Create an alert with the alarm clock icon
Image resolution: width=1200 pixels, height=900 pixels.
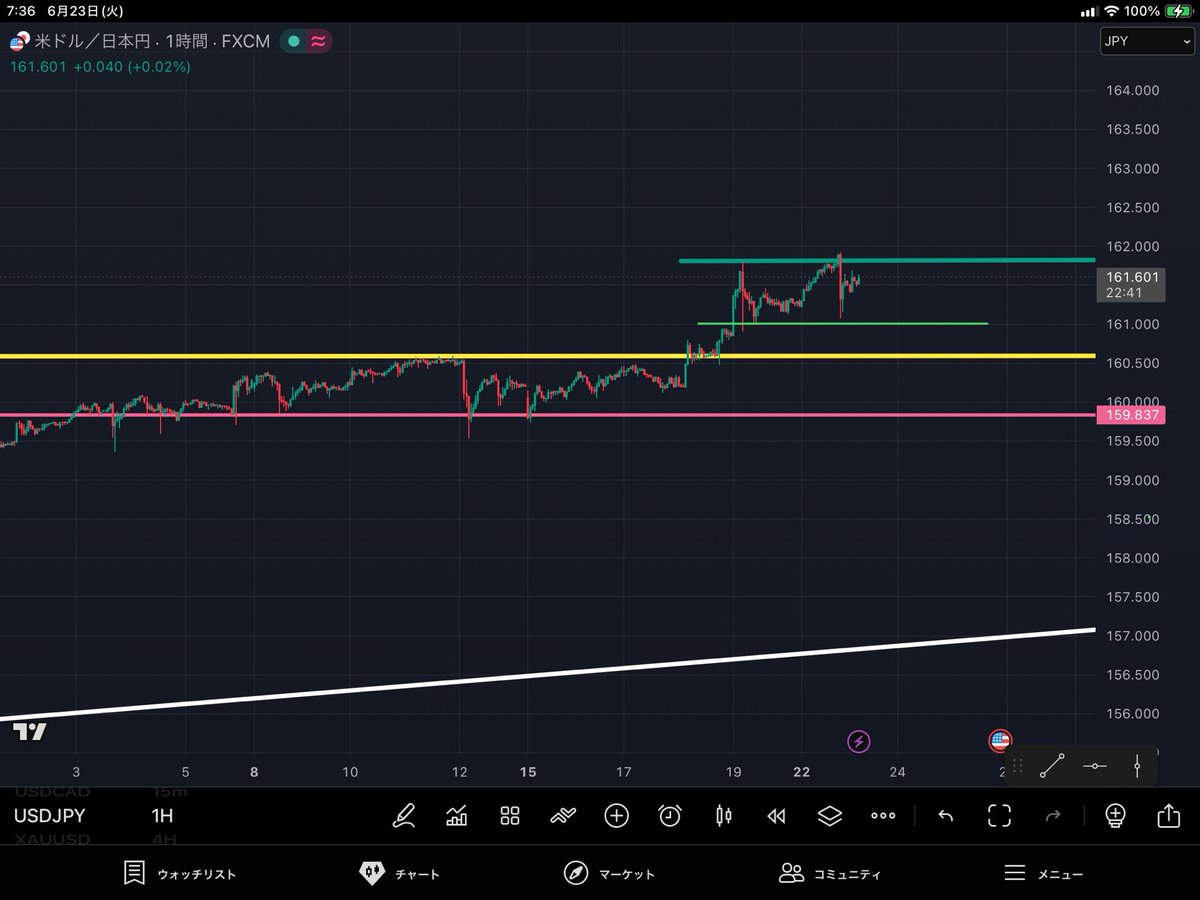[x=669, y=815]
